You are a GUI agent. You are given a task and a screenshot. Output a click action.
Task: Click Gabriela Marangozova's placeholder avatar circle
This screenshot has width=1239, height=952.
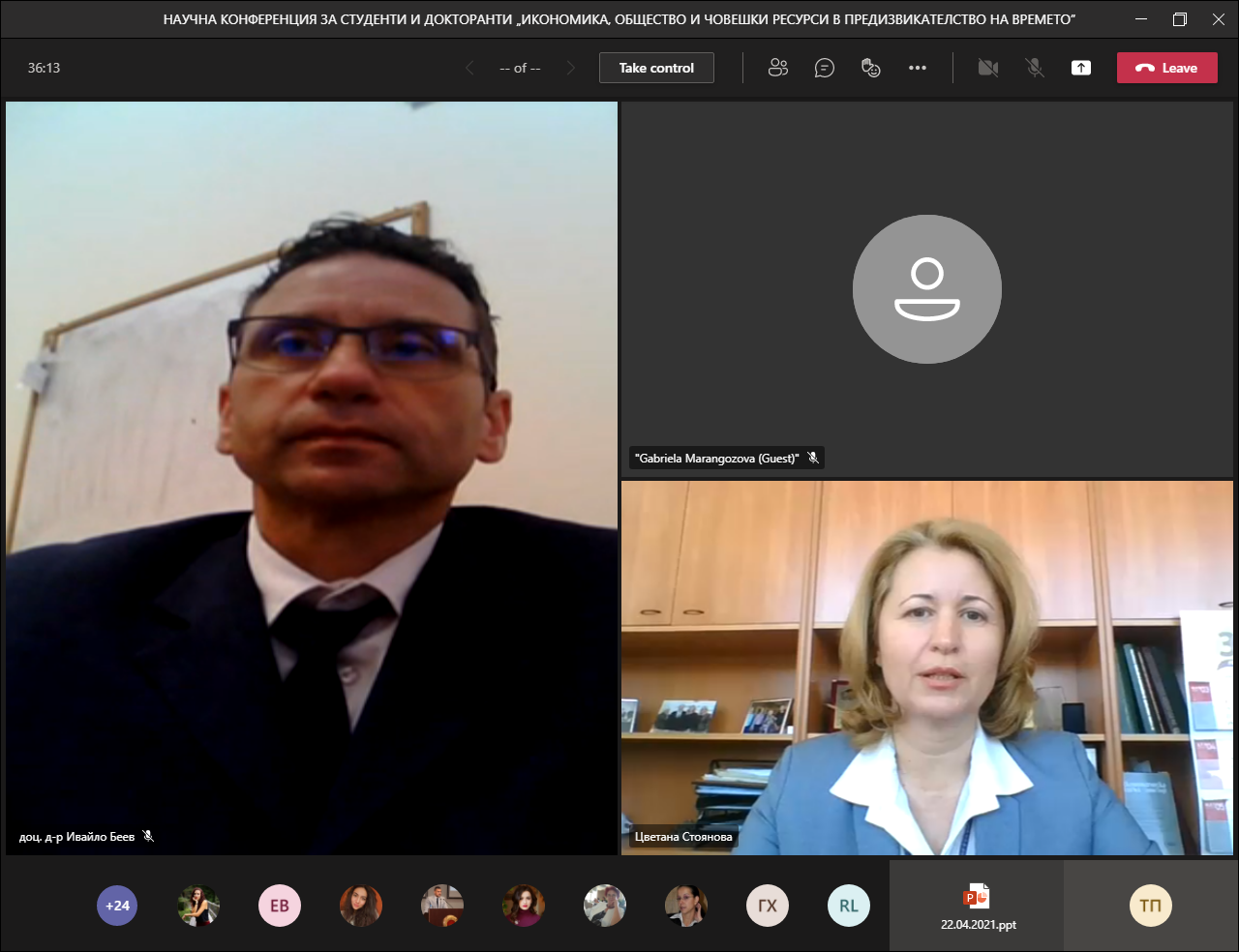pyautogui.click(x=927, y=289)
